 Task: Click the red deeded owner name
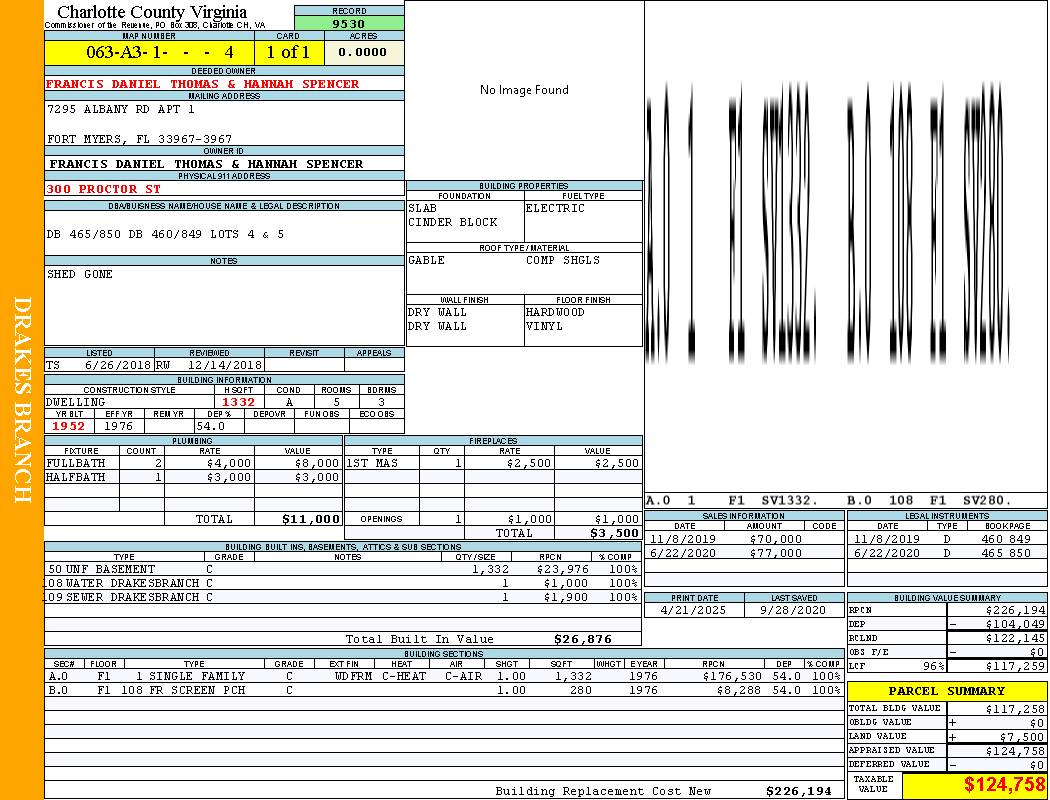click(202, 84)
